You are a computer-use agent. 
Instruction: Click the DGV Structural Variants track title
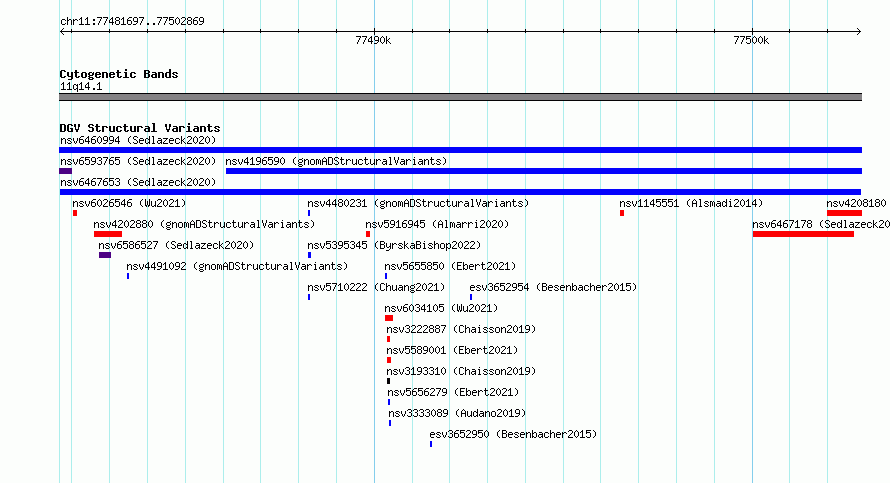pyautogui.click(x=140, y=128)
